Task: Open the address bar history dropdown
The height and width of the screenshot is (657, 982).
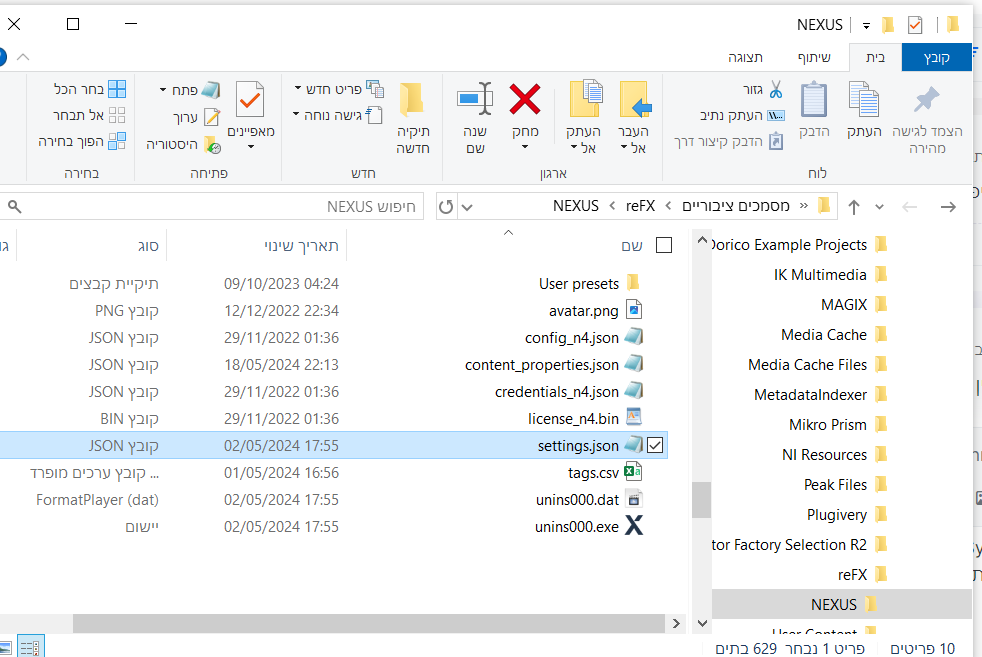Action: (x=467, y=207)
